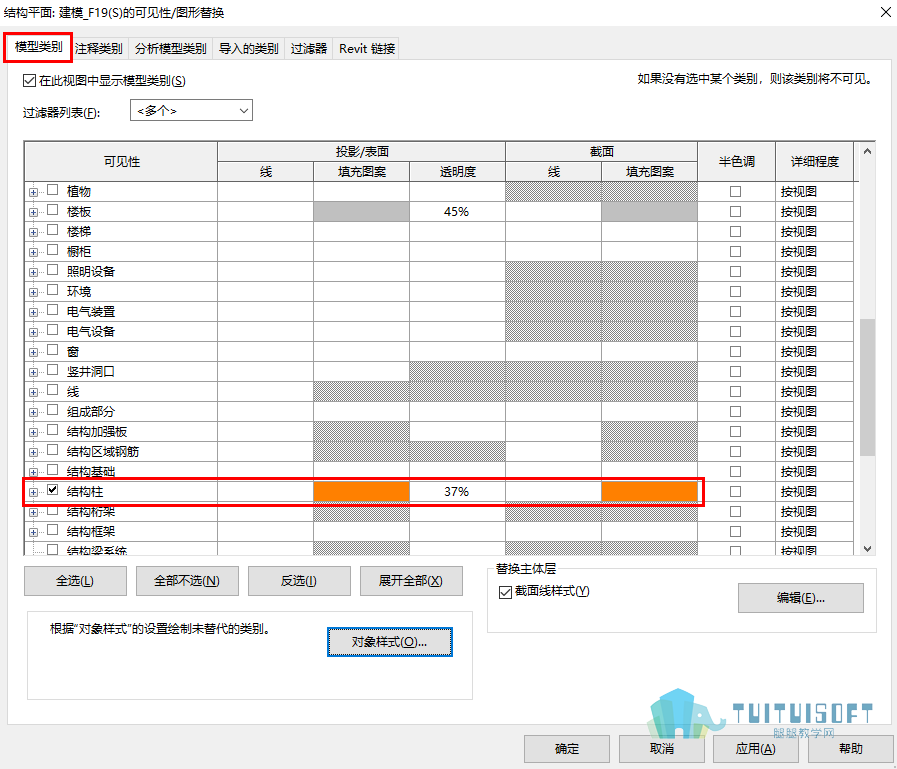
Task: Switch to the 过滤器 tab
Action: point(308,49)
